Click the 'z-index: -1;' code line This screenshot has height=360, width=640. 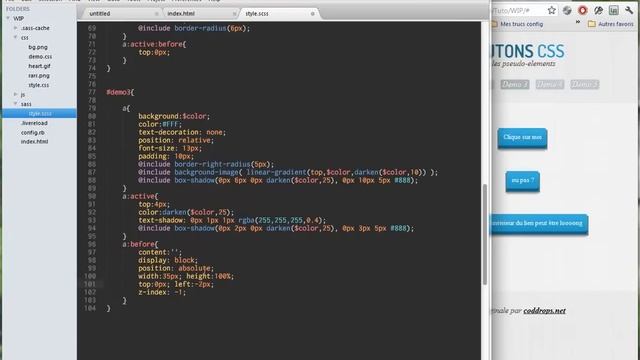click(x=162, y=293)
